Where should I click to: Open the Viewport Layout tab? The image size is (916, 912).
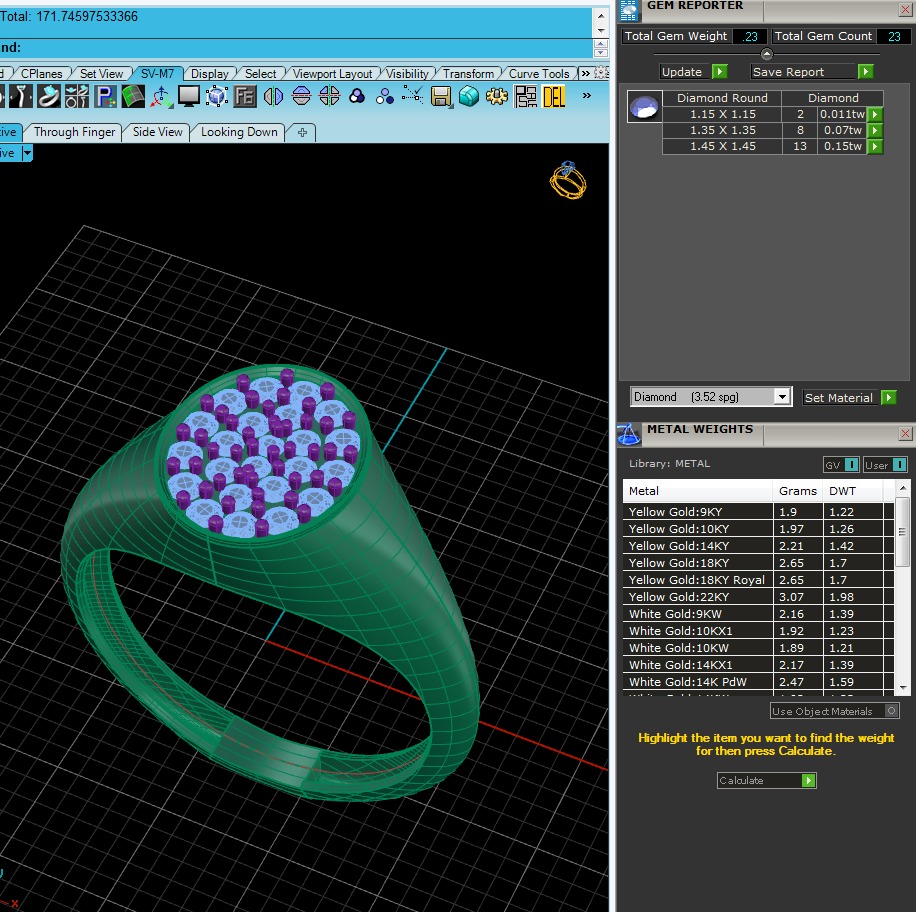point(332,74)
